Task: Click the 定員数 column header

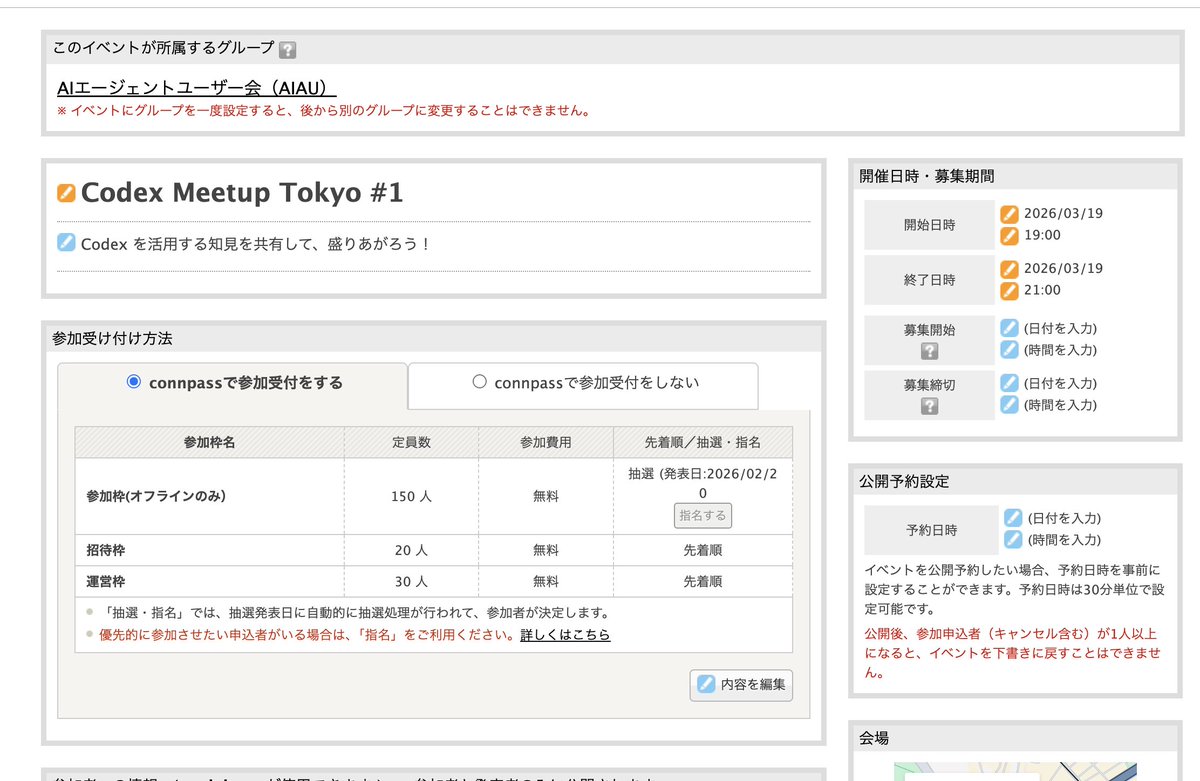Action: tap(411, 442)
